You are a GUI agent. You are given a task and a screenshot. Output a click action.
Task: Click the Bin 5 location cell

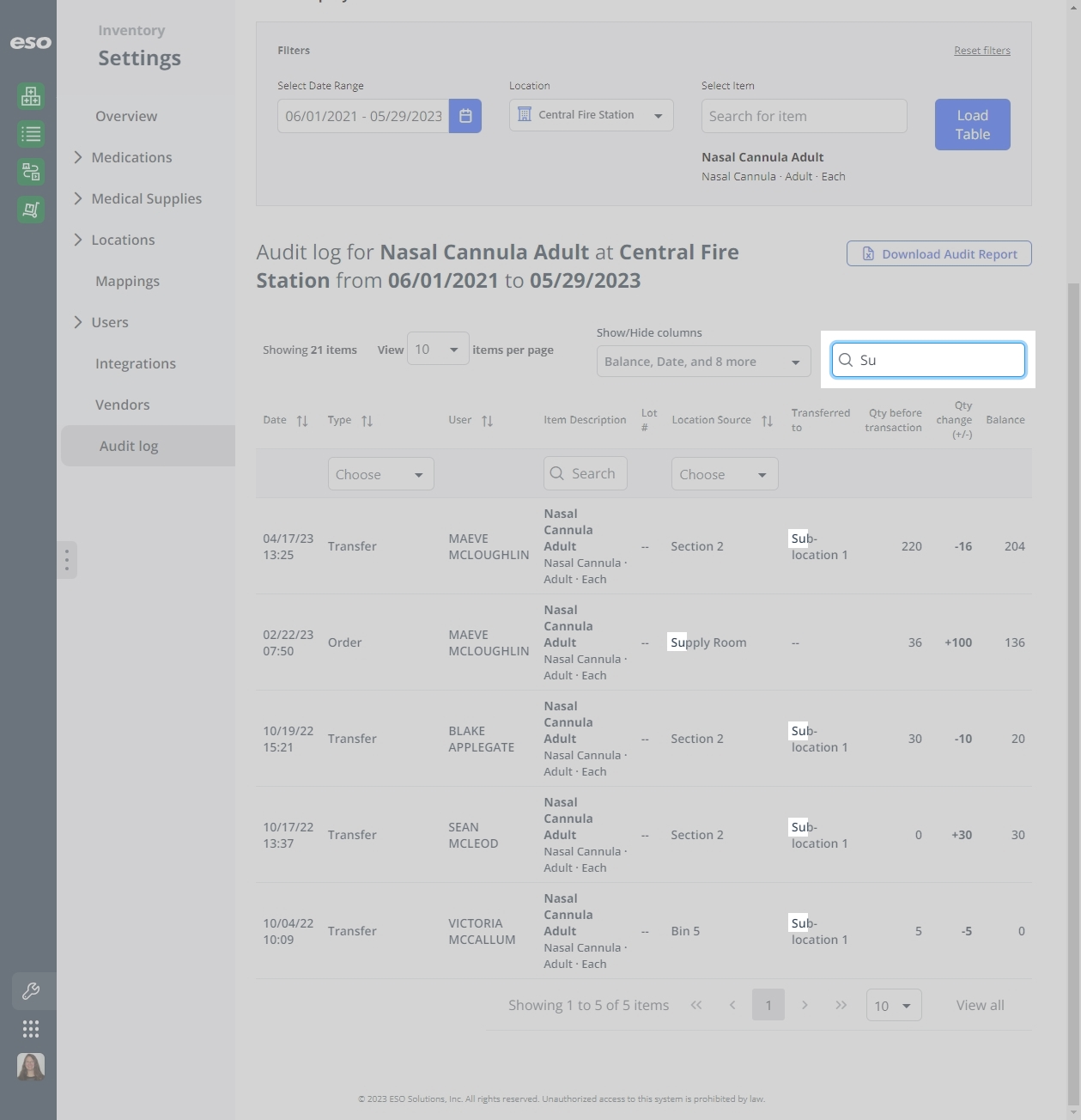click(685, 931)
